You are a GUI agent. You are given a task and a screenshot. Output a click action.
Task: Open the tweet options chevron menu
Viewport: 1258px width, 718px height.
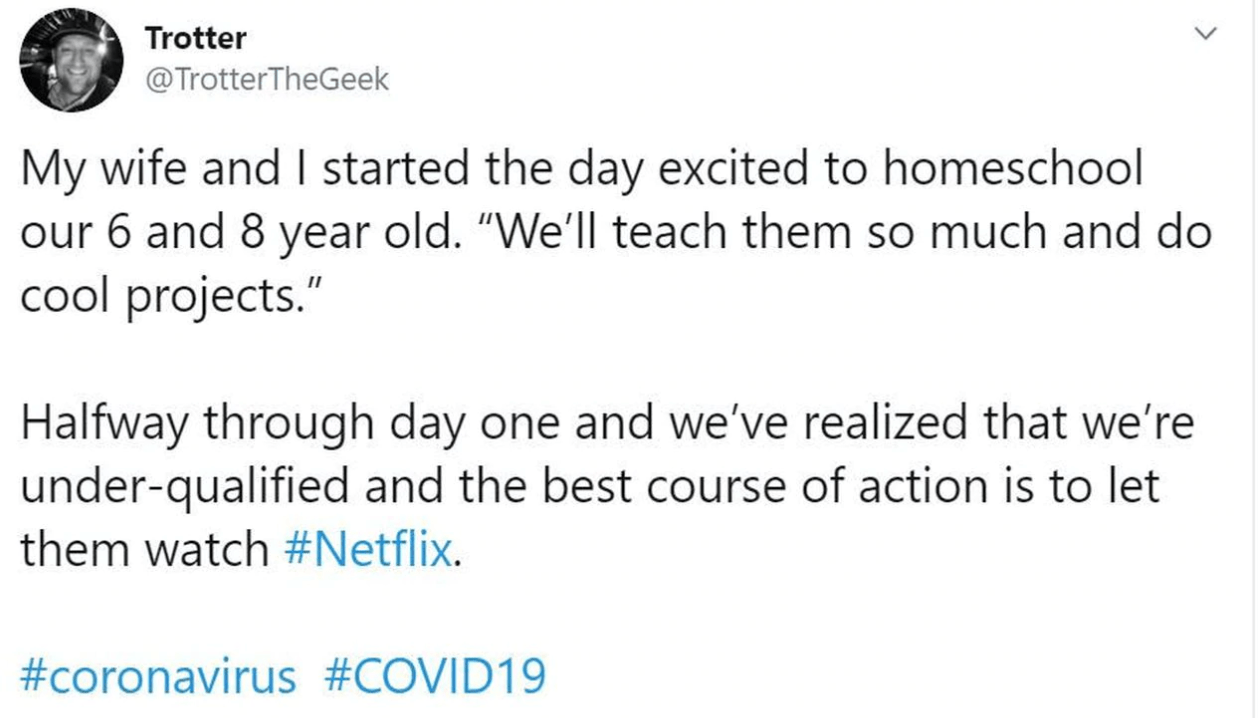click(1208, 35)
